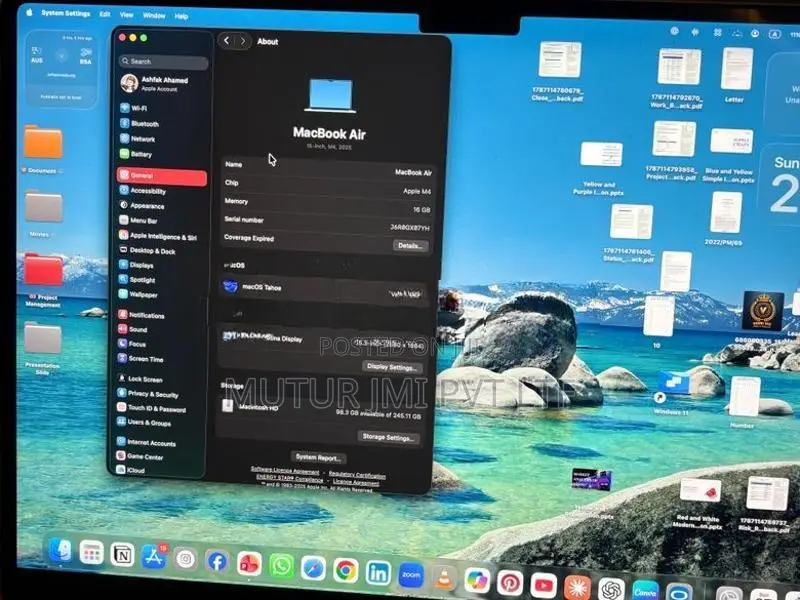
Task: Open Notion from the Dock
Action: 122,555
